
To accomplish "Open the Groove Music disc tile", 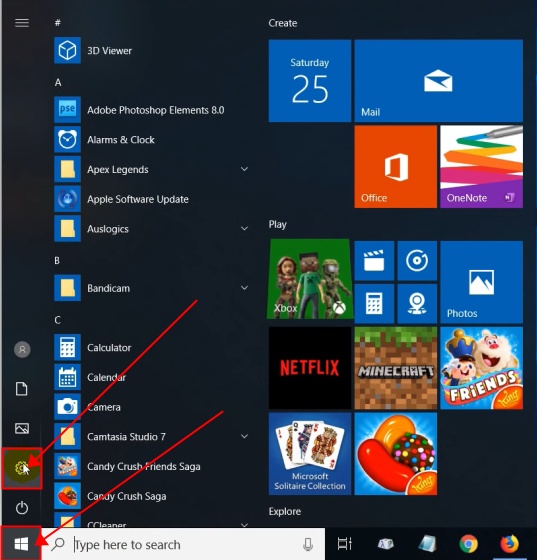I will tap(417, 261).
